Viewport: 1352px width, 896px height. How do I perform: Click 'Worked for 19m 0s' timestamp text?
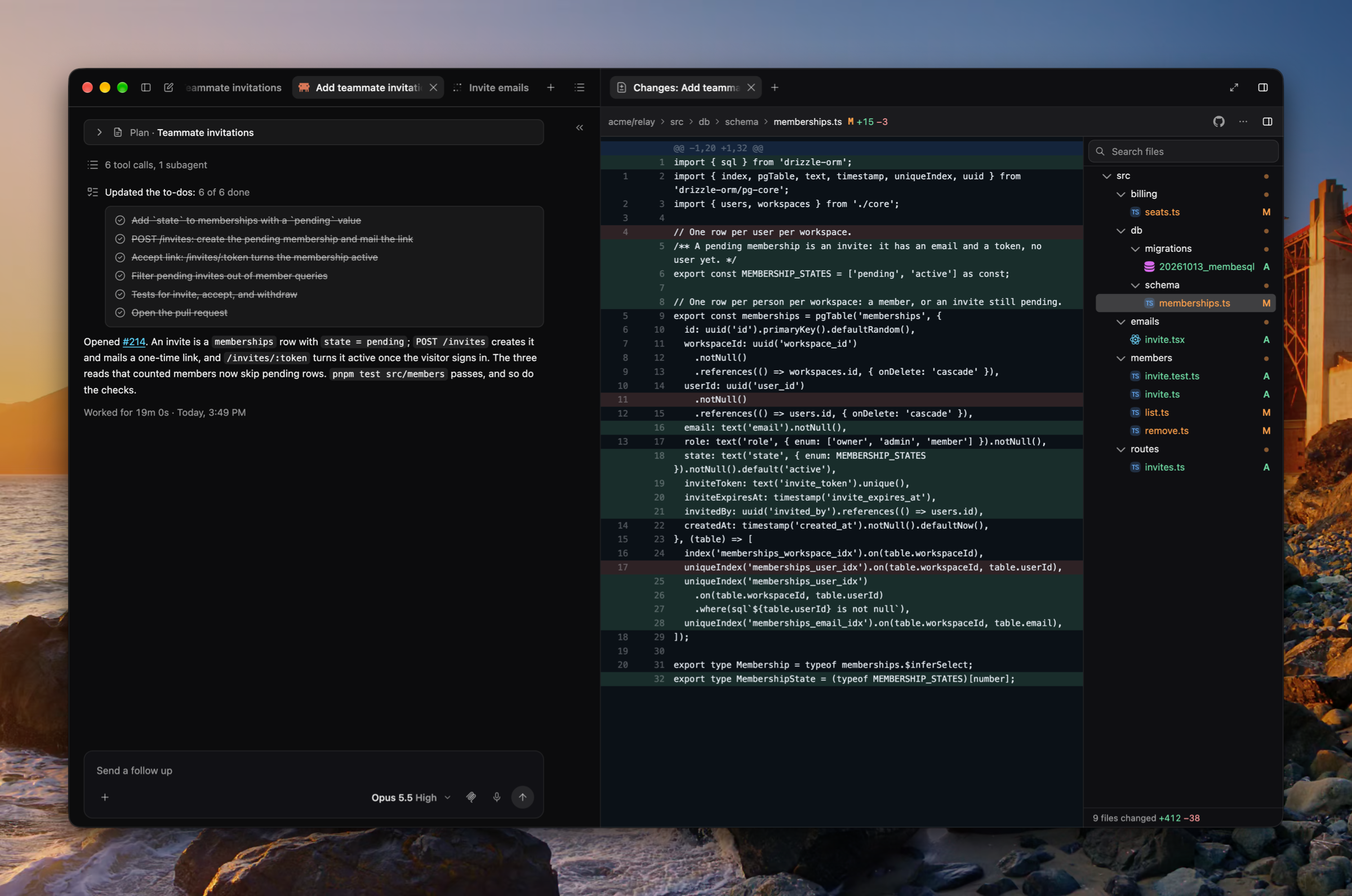[126, 413]
